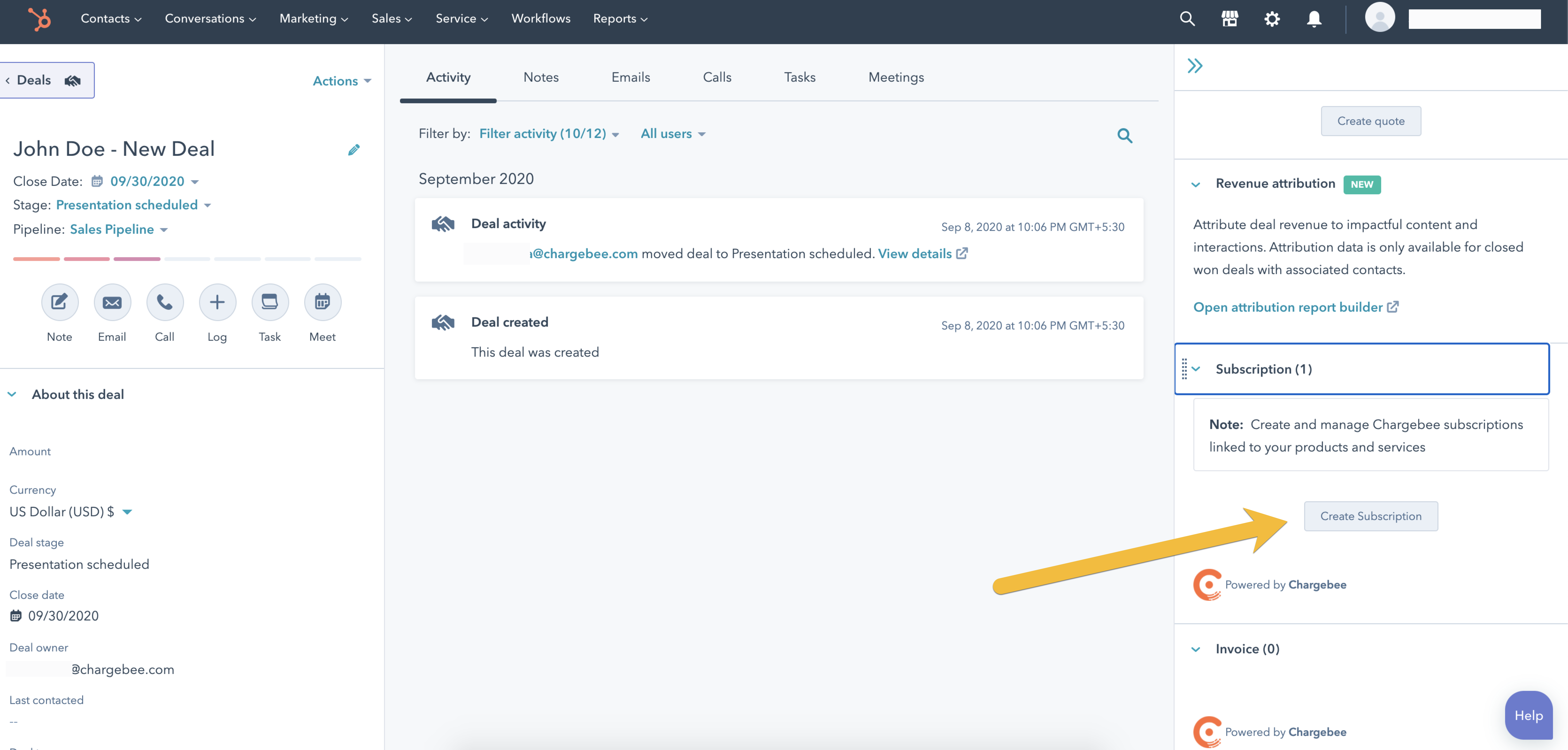Switch to the Notes tab

(541, 77)
